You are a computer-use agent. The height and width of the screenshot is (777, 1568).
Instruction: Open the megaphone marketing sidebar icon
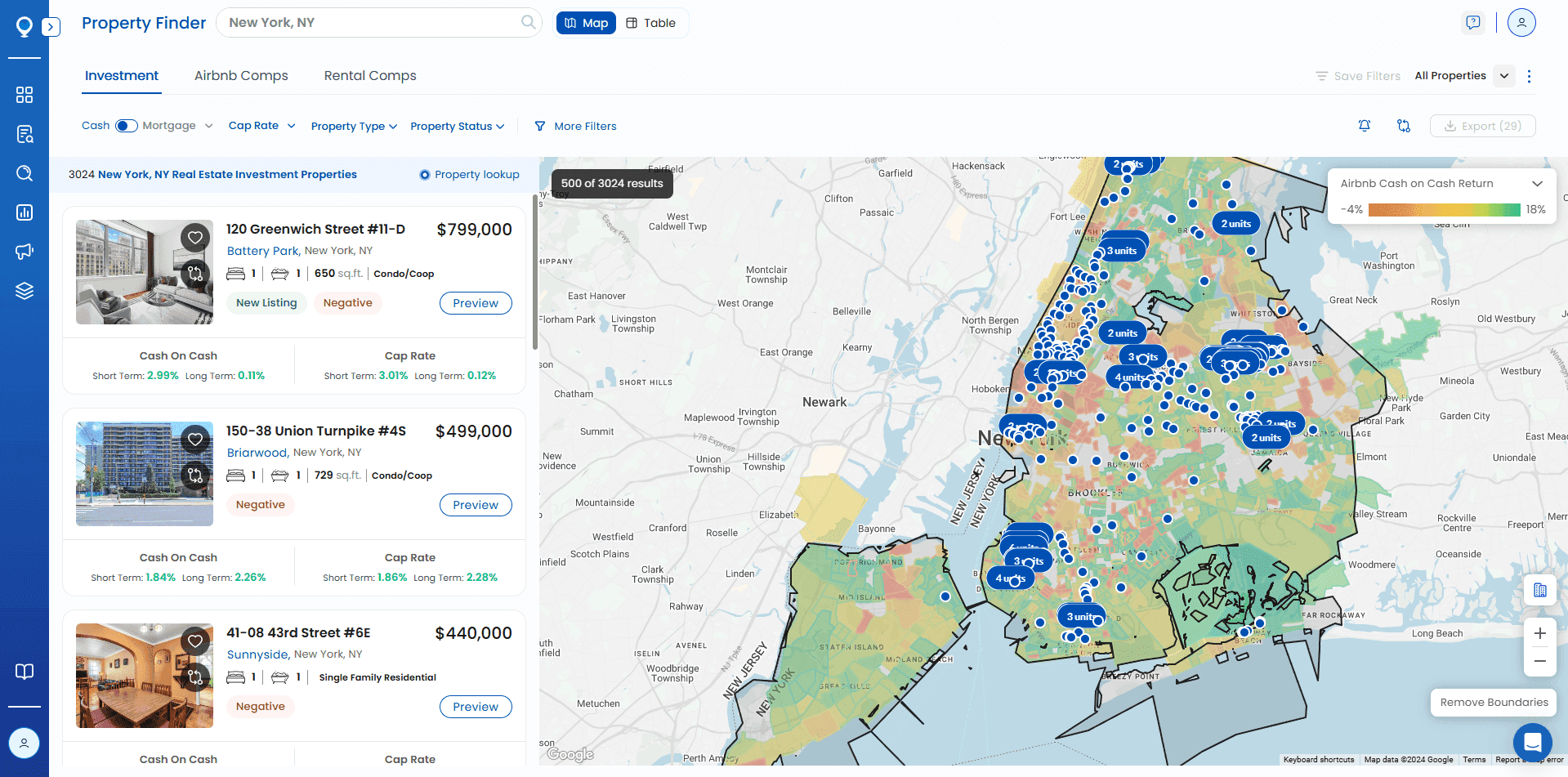point(25,252)
